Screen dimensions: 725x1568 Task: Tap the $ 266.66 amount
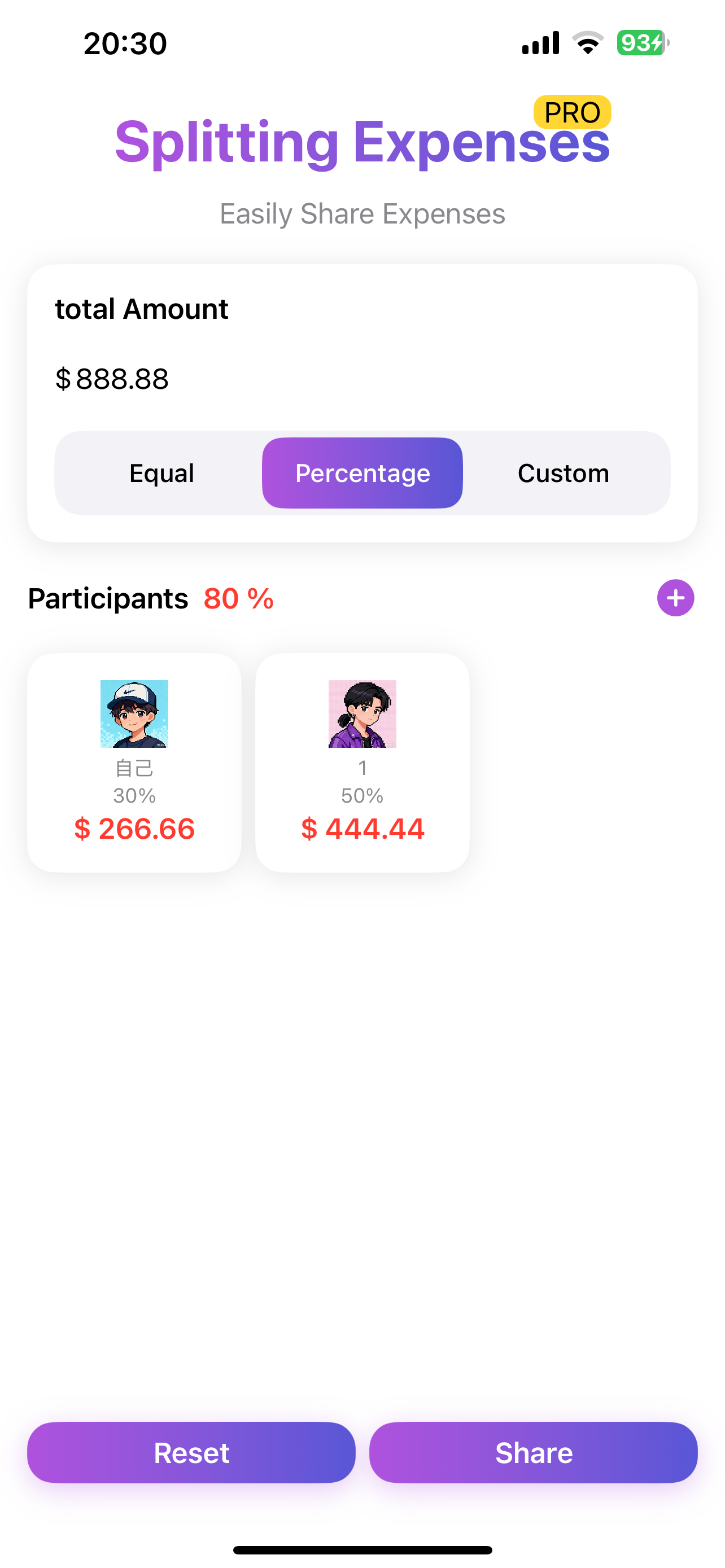coord(134,829)
